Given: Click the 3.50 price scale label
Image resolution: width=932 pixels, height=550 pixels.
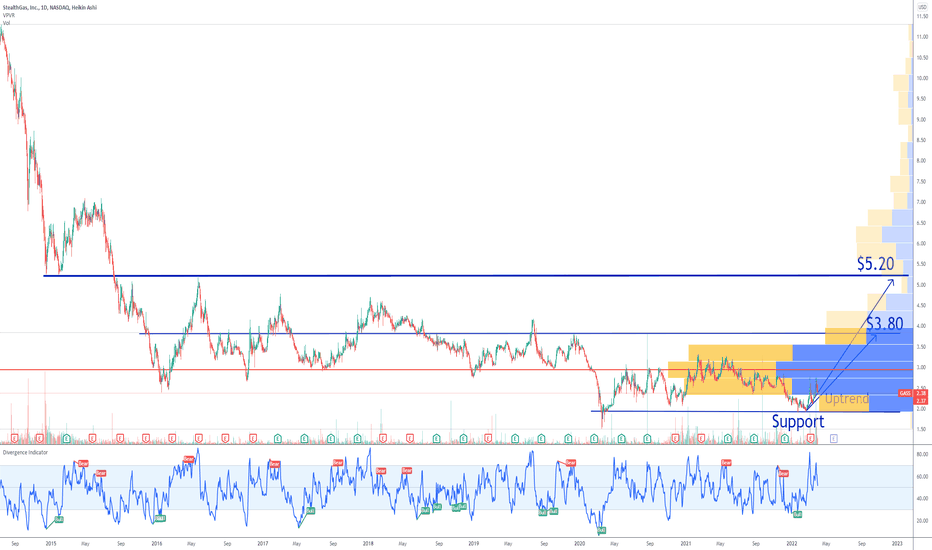Looking at the screenshot, I should [x=921, y=347].
